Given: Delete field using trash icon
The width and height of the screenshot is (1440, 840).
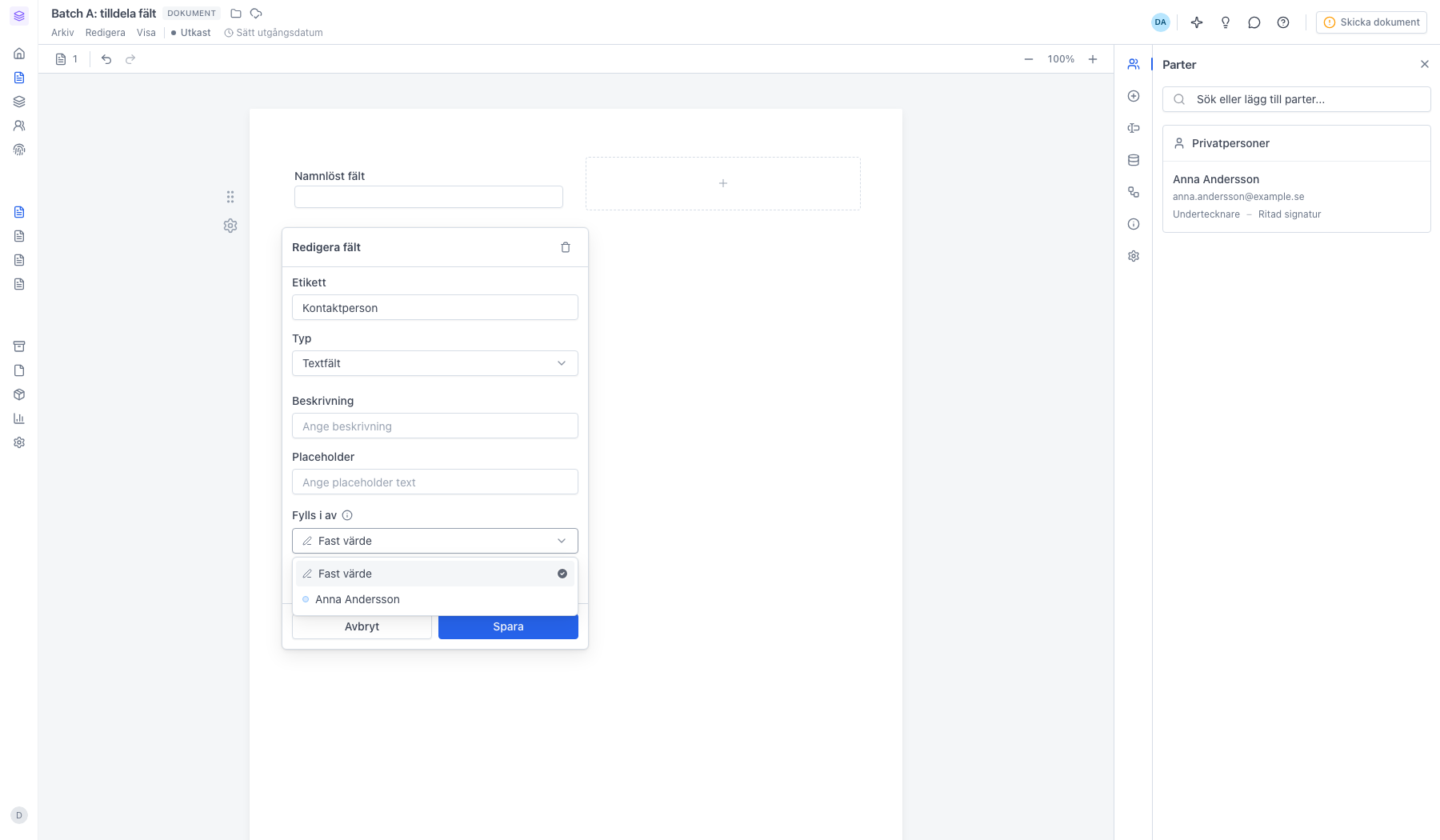Looking at the screenshot, I should coord(566,247).
